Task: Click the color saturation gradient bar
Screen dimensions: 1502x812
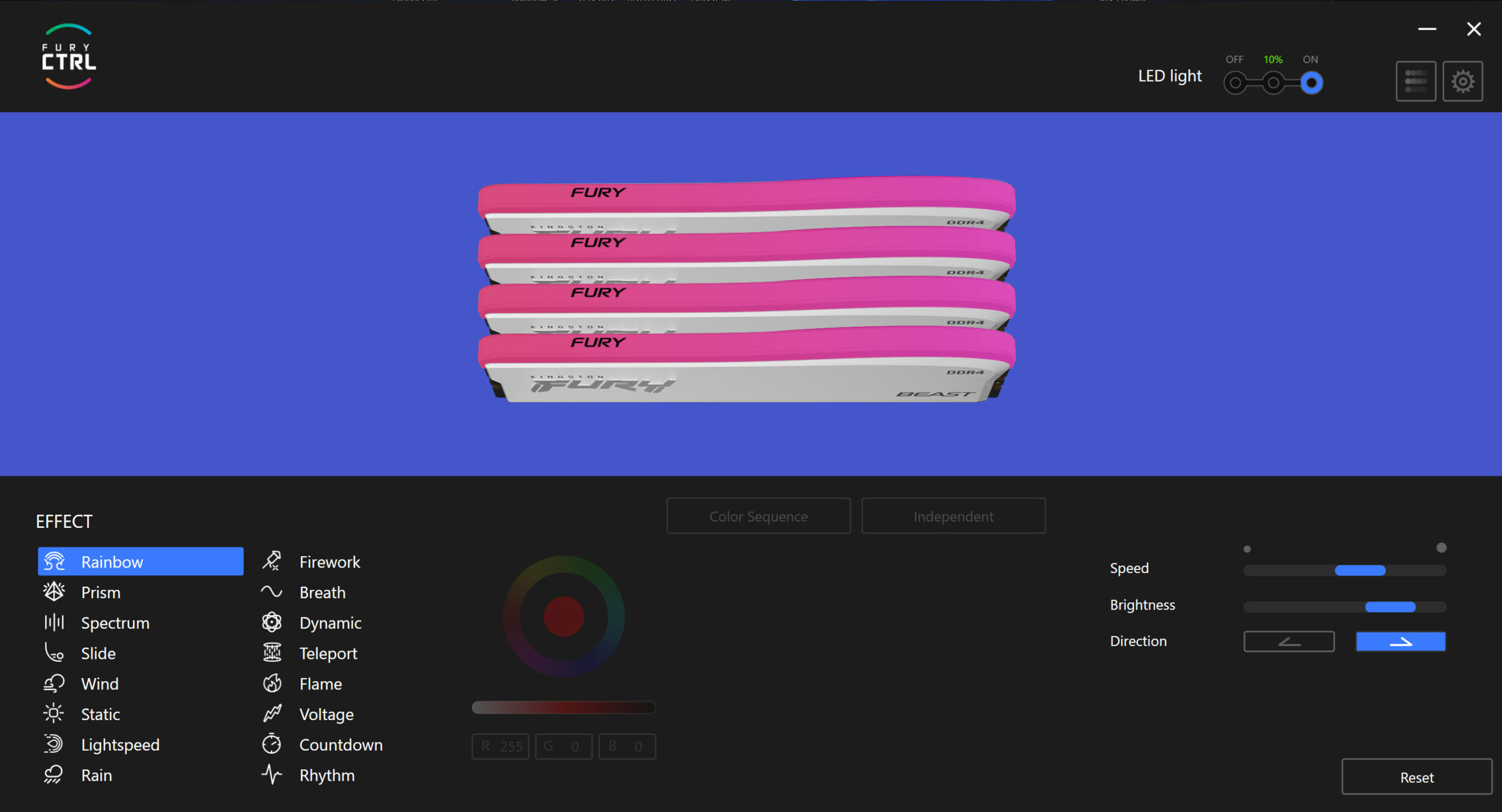Action: 564,707
